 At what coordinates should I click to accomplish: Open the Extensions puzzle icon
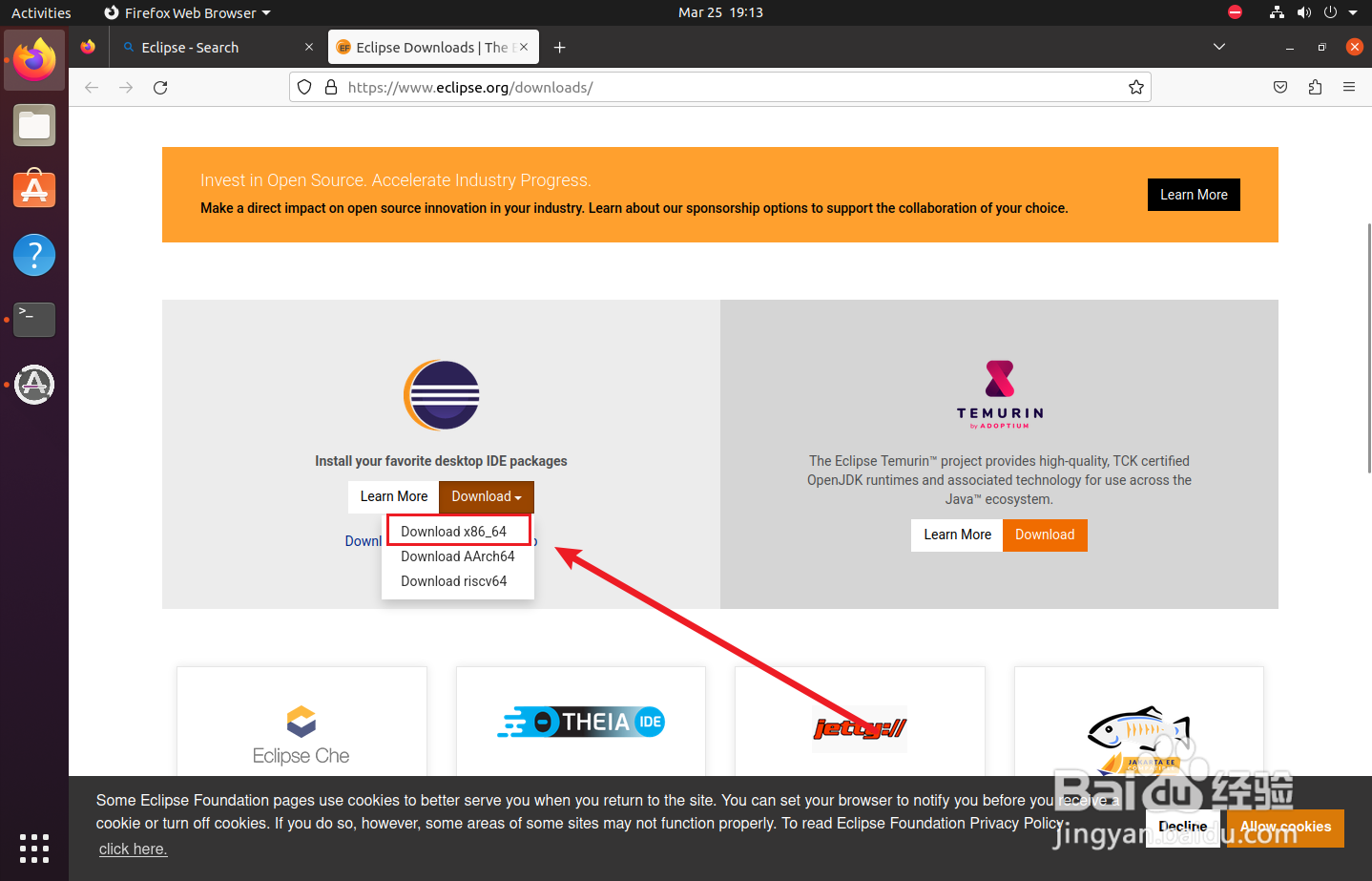pos(1315,88)
